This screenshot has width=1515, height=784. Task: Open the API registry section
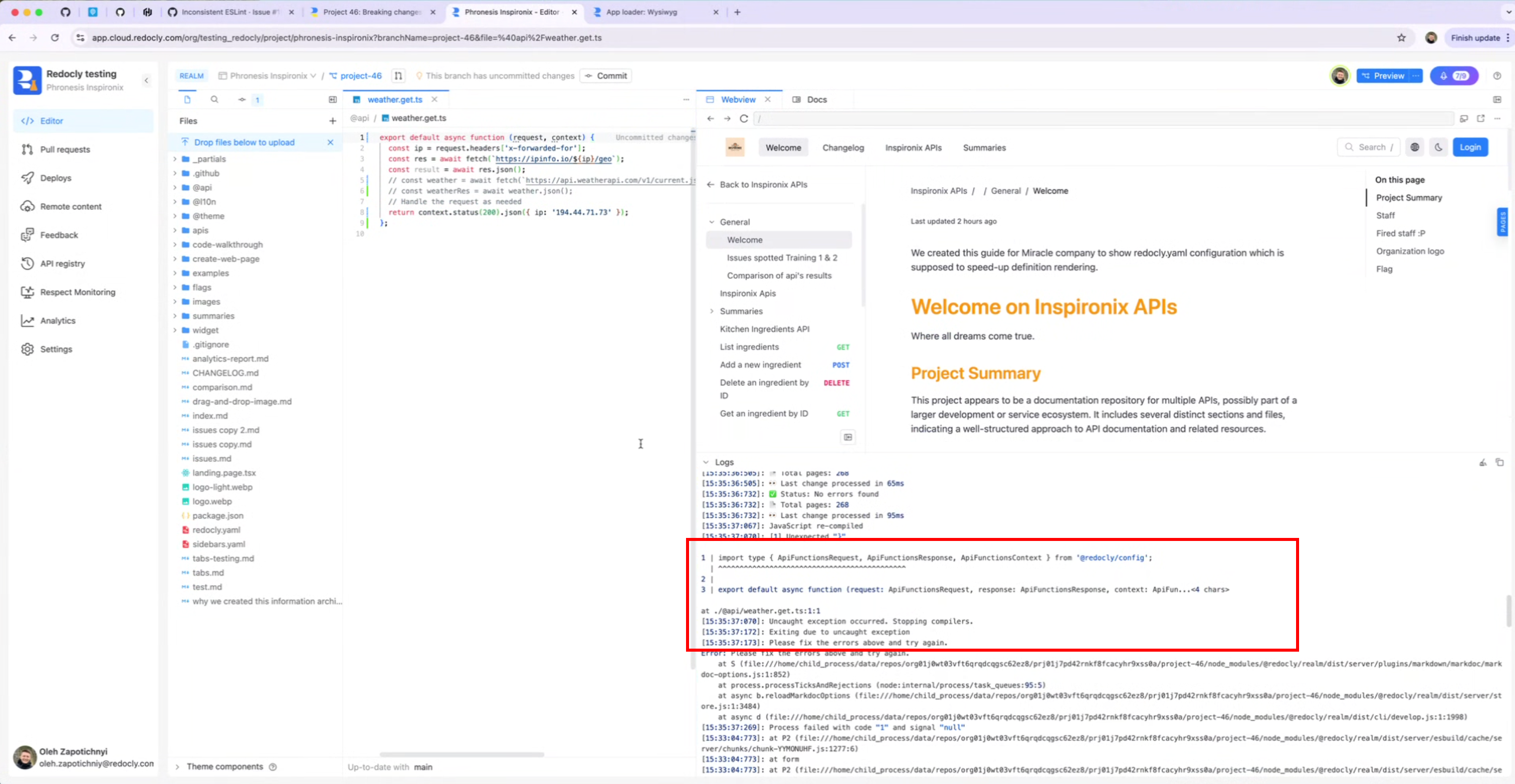pos(83,264)
